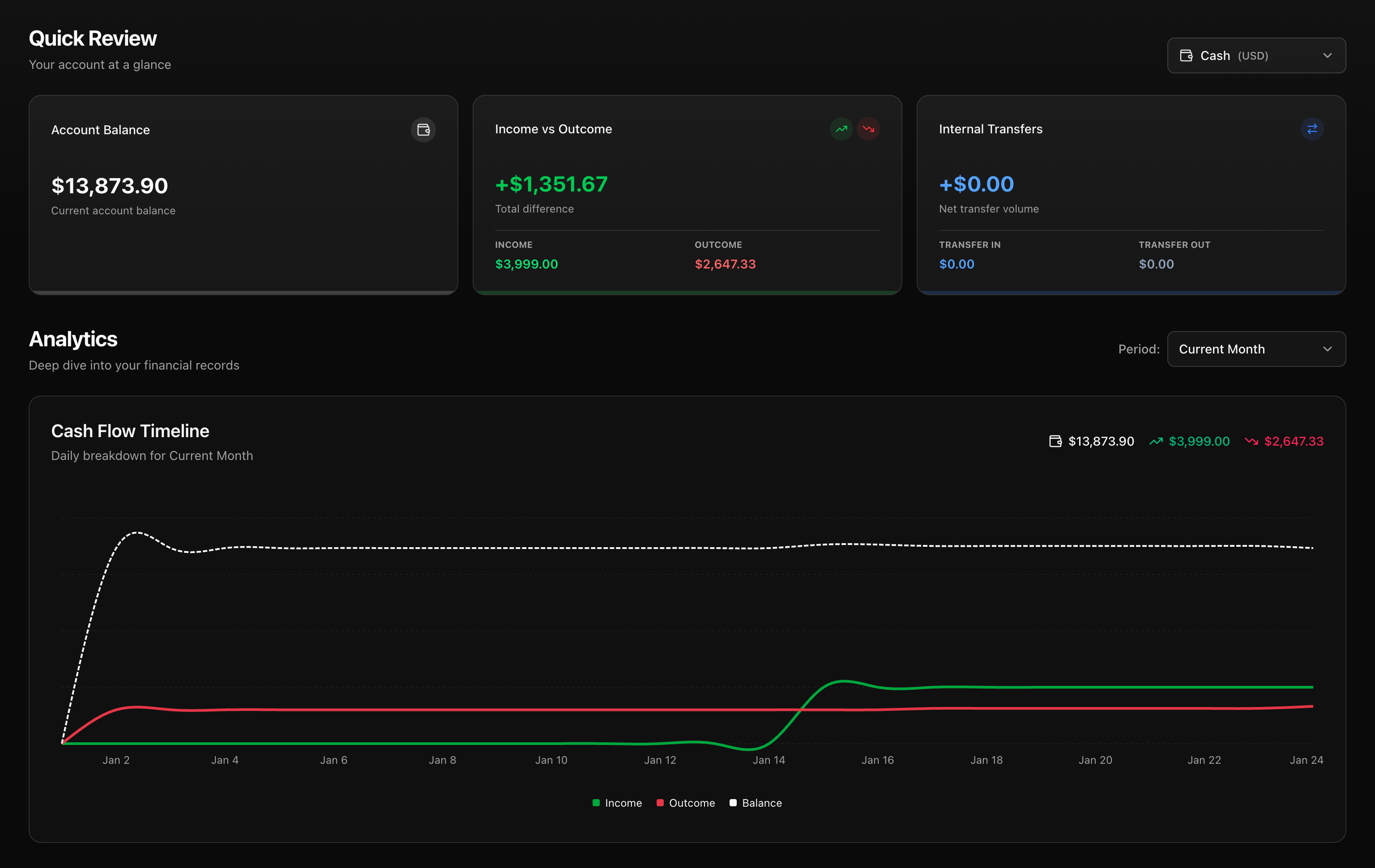Click the $13,873.90 balance in chart header
The width and height of the screenshot is (1375, 868).
coord(1101,441)
